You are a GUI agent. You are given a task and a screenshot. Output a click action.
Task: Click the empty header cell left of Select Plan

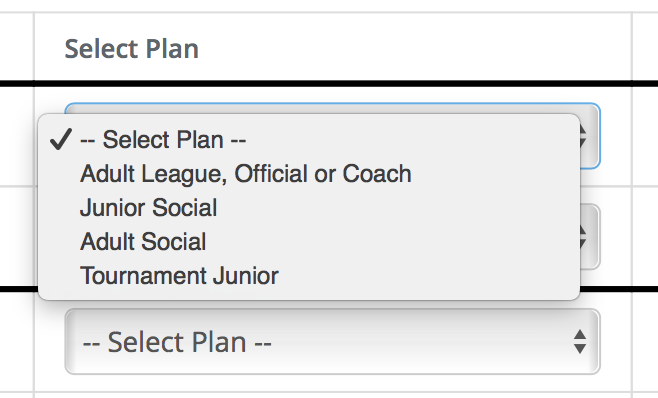(17, 47)
